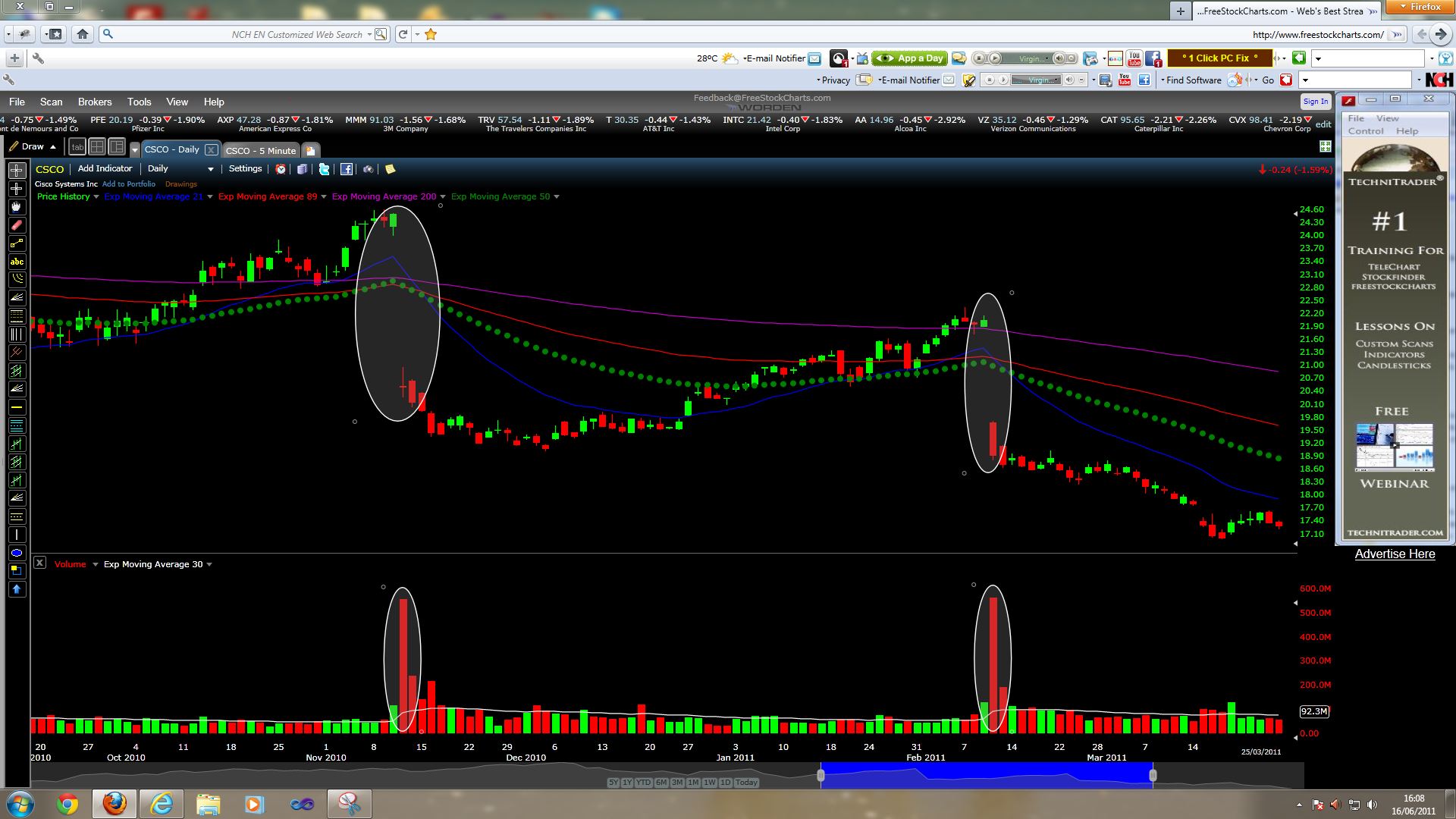Switch to the sidebar split layout
Viewport: 1456px width, 819px height.
(116, 147)
